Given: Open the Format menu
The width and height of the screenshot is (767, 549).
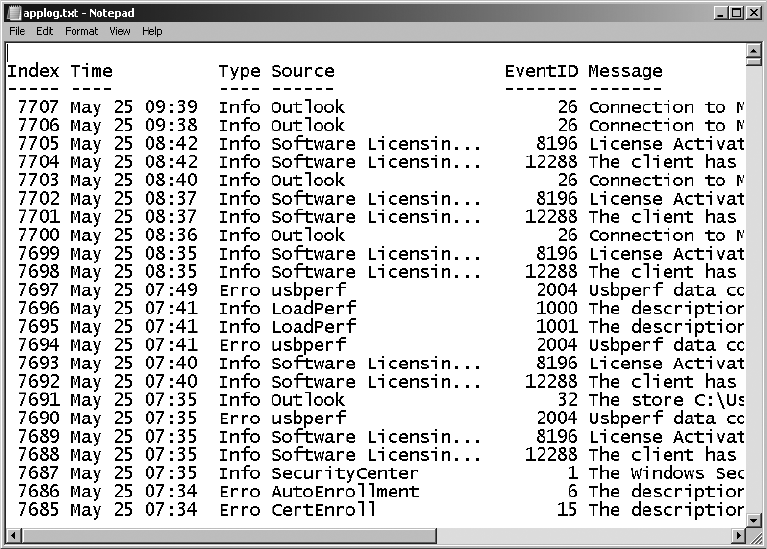Looking at the screenshot, I should (82, 31).
